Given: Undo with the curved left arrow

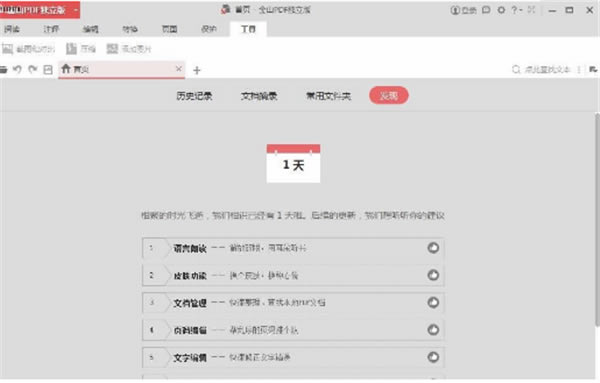Looking at the screenshot, I should tap(17, 69).
